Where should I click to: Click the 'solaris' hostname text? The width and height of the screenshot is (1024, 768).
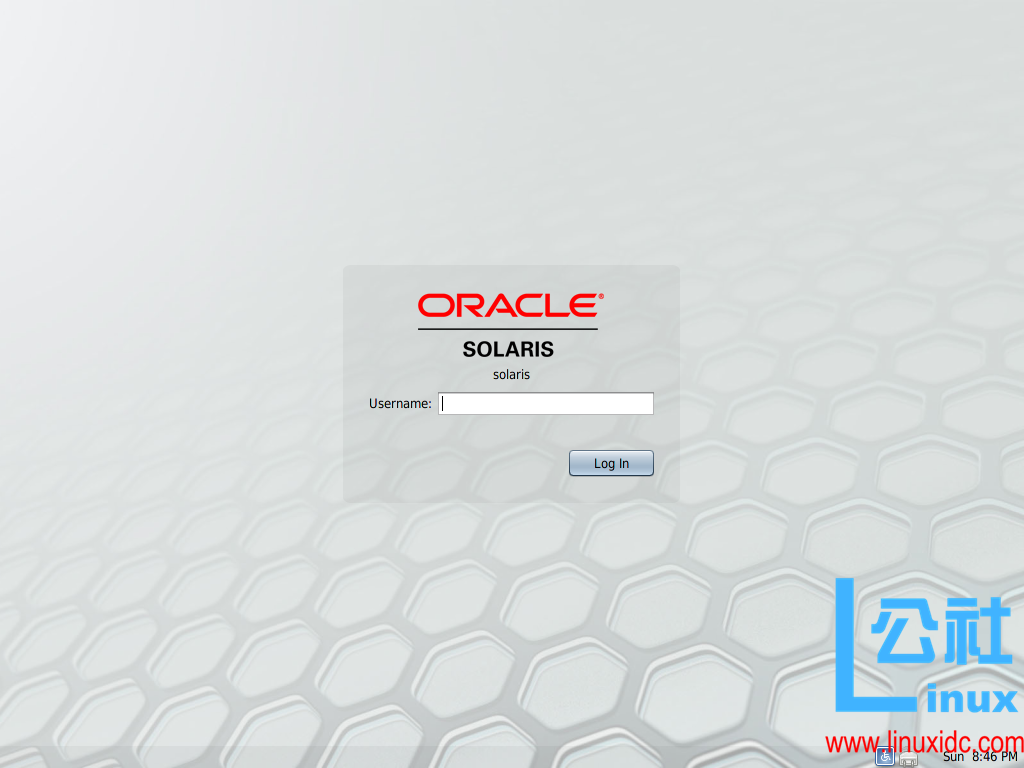click(511, 375)
